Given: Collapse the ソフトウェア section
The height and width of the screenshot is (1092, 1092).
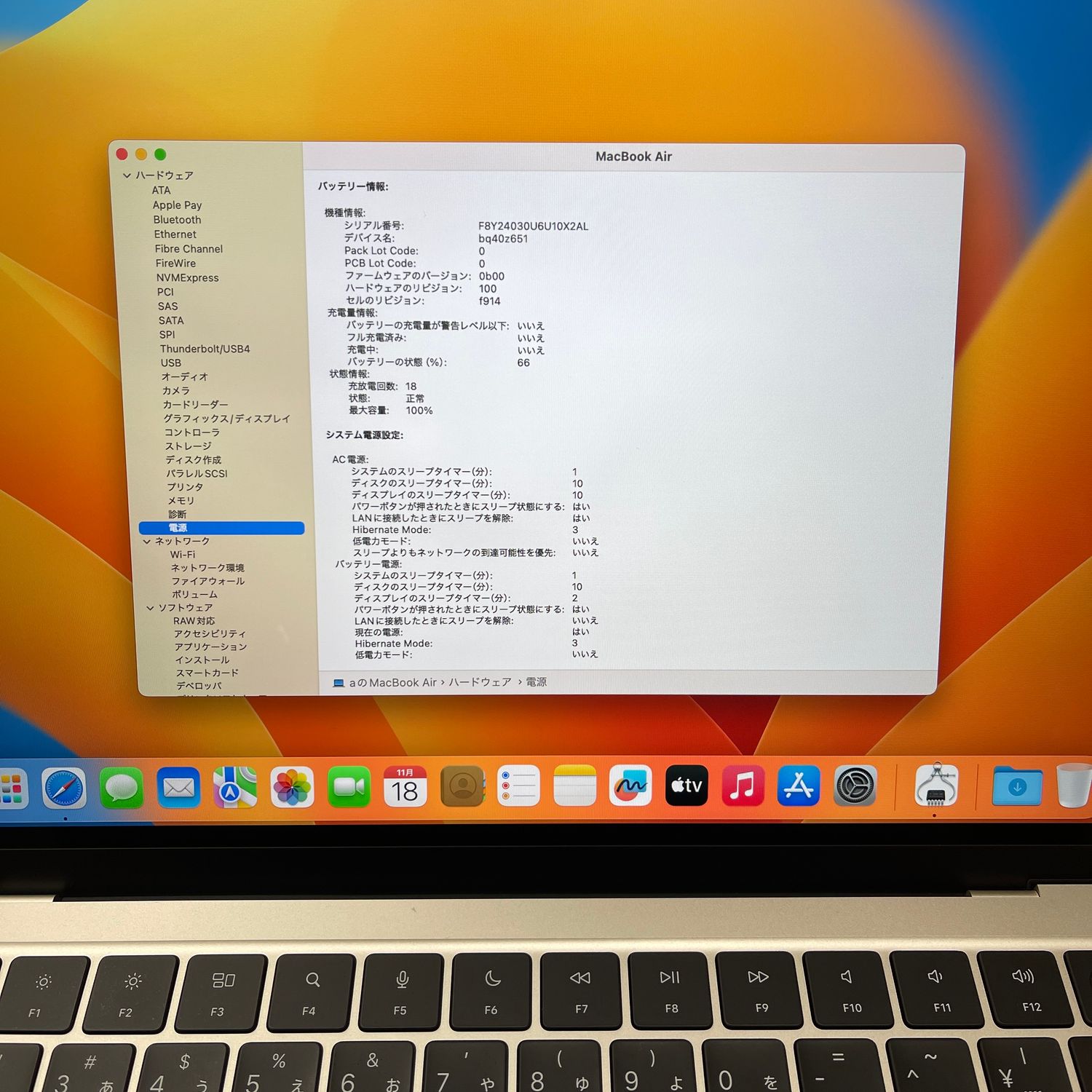Looking at the screenshot, I should [151, 608].
